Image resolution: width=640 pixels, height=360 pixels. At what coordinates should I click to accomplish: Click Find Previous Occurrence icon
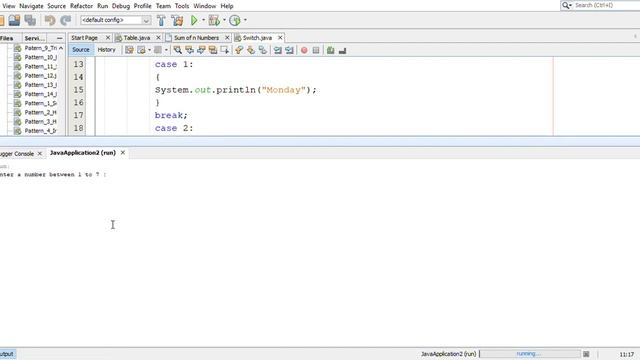pyautogui.click(x=189, y=50)
